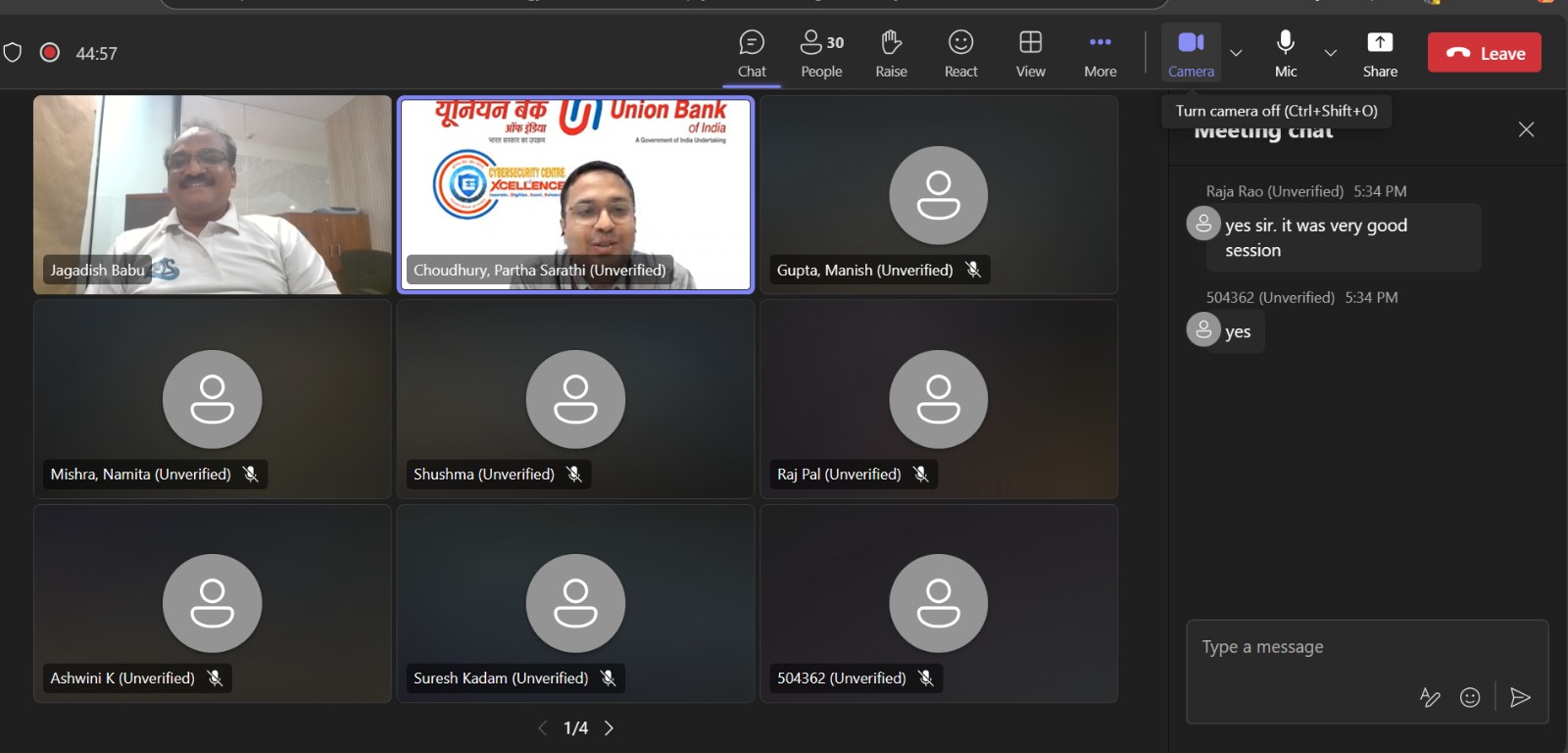
Task: Turn off the Camera
Action: (x=1191, y=53)
